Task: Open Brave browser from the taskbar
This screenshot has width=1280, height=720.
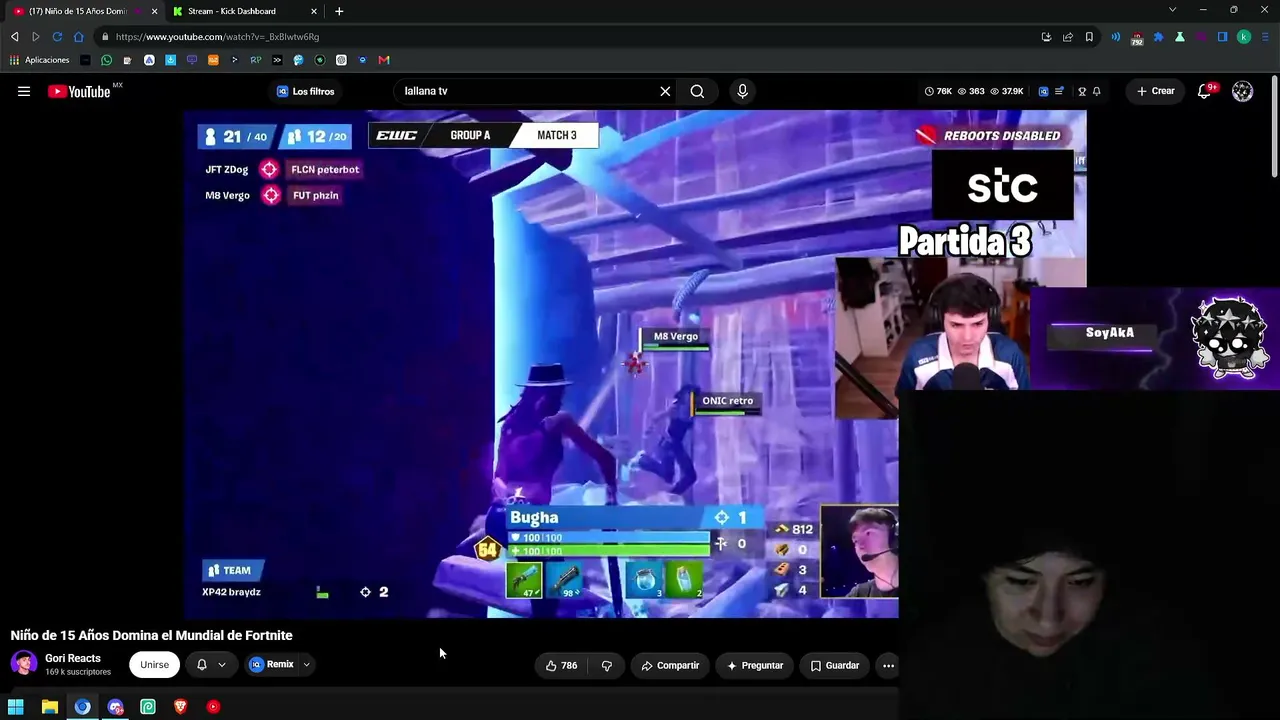Action: click(x=180, y=707)
